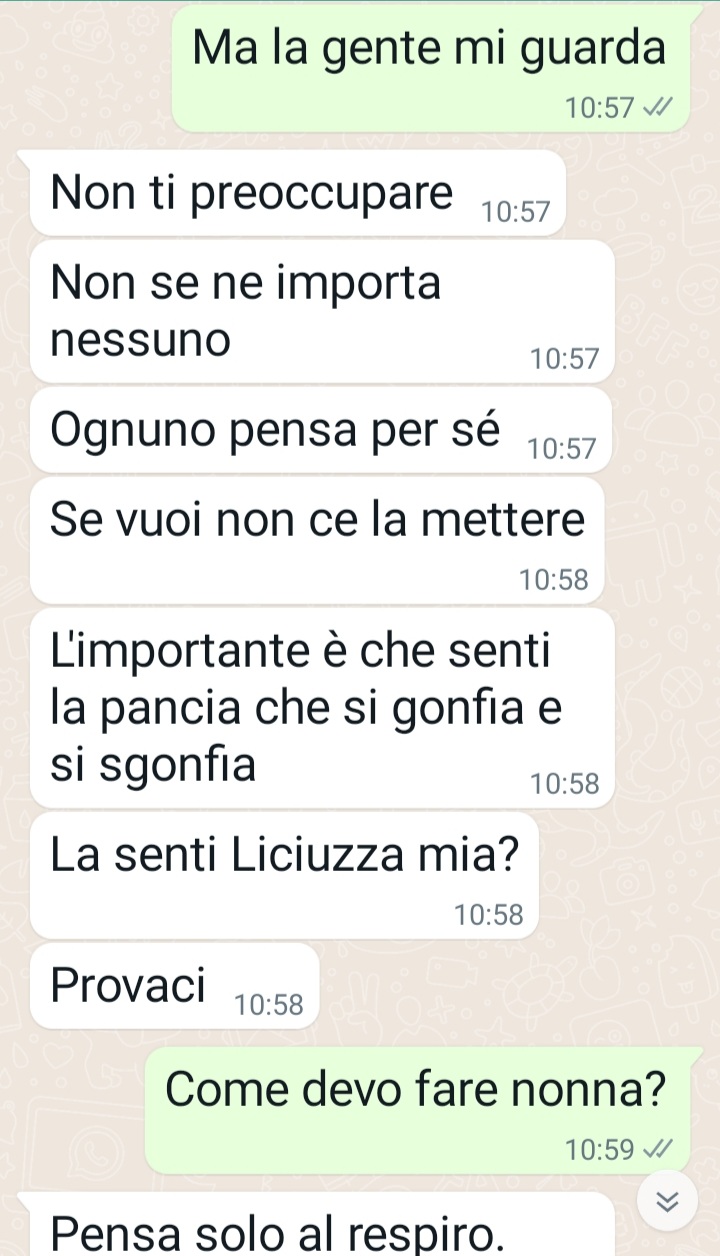Tap the 10:59 timestamp on the outgoing message
The width and height of the screenshot is (720, 1256).
(599, 1150)
